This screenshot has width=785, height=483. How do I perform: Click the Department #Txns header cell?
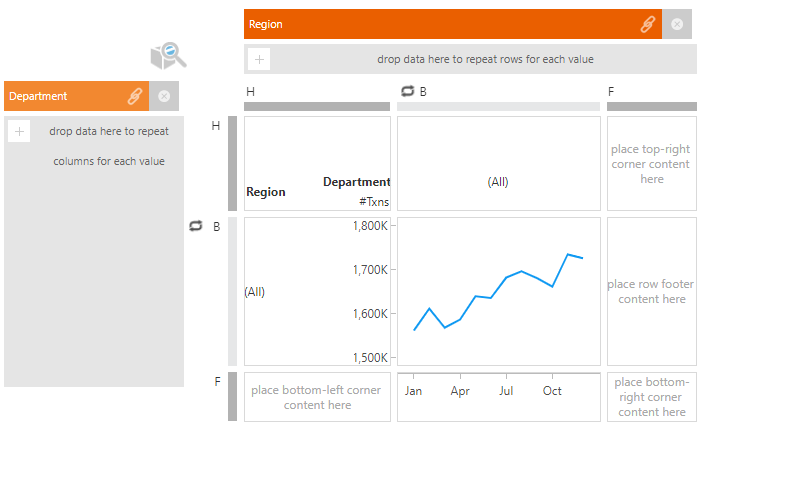[356, 191]
